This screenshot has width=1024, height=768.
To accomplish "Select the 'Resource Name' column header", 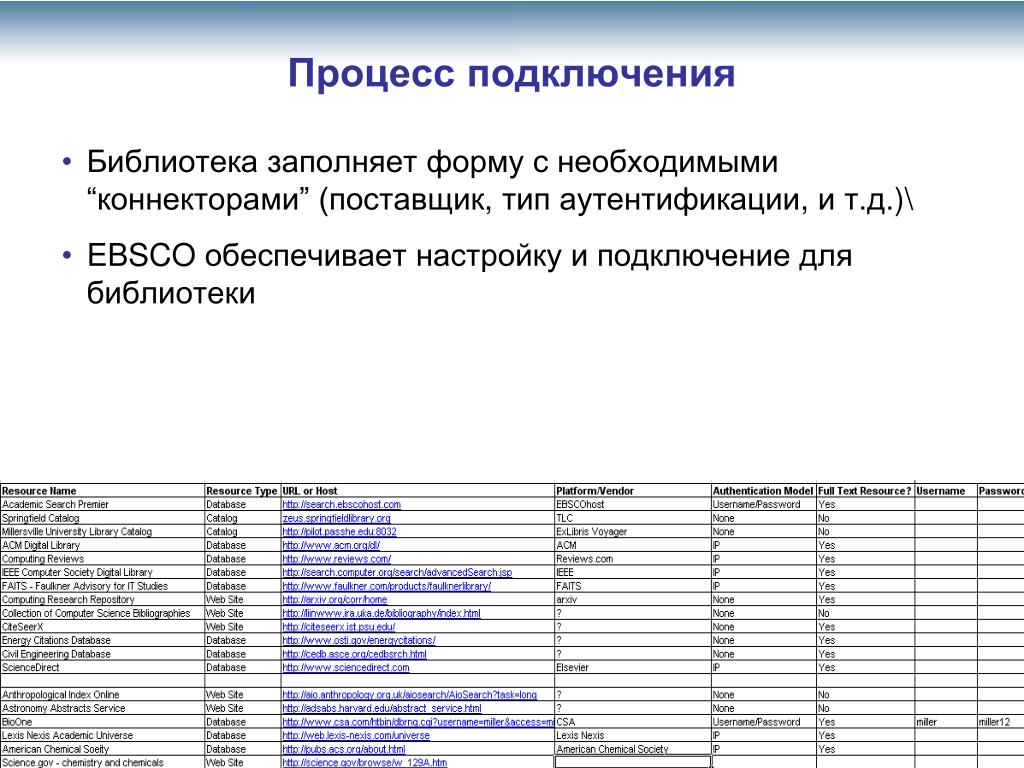I will tap(103, 490).
